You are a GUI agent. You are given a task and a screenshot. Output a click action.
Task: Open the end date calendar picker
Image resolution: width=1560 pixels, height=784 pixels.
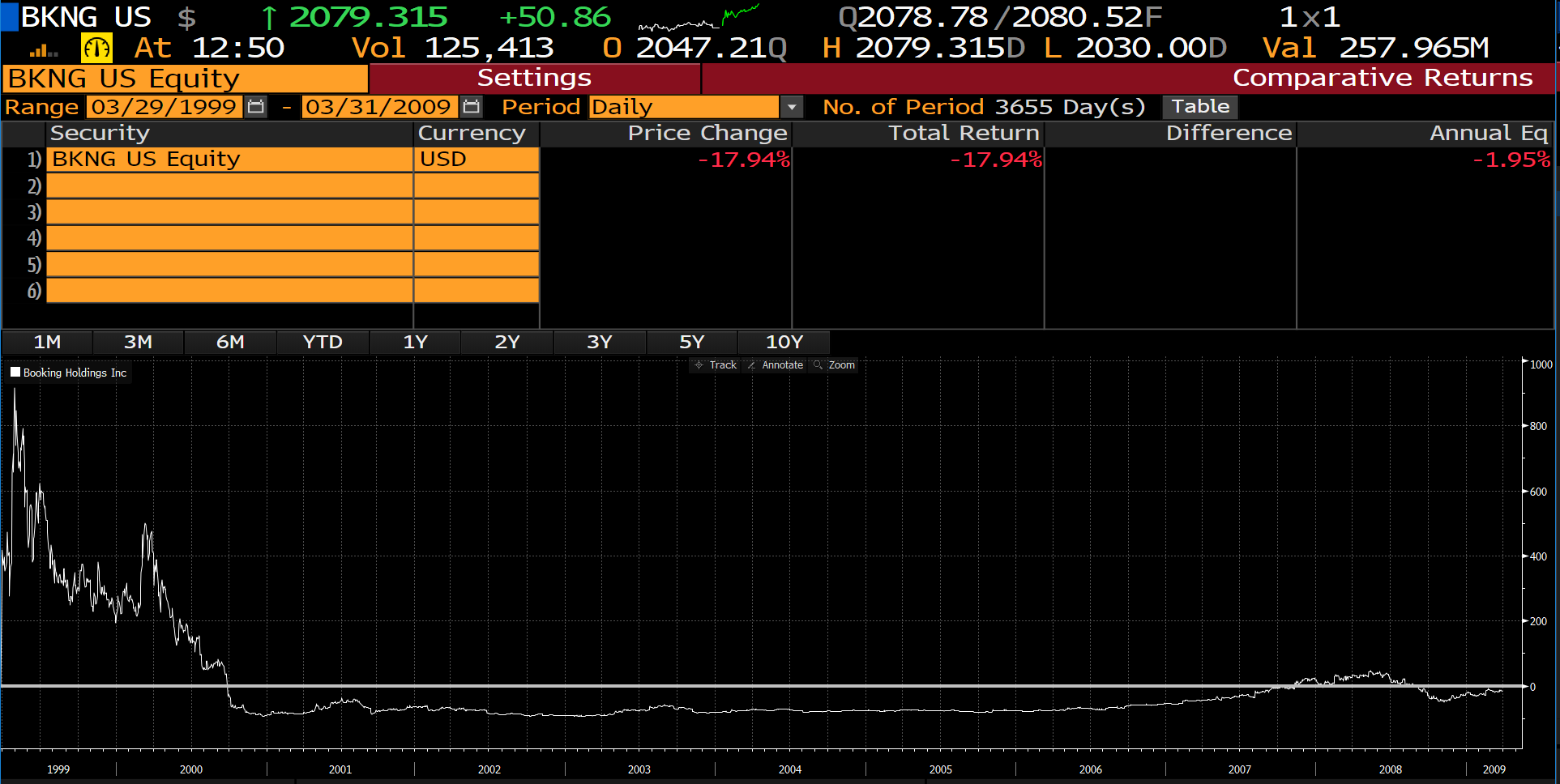[471, 107]
